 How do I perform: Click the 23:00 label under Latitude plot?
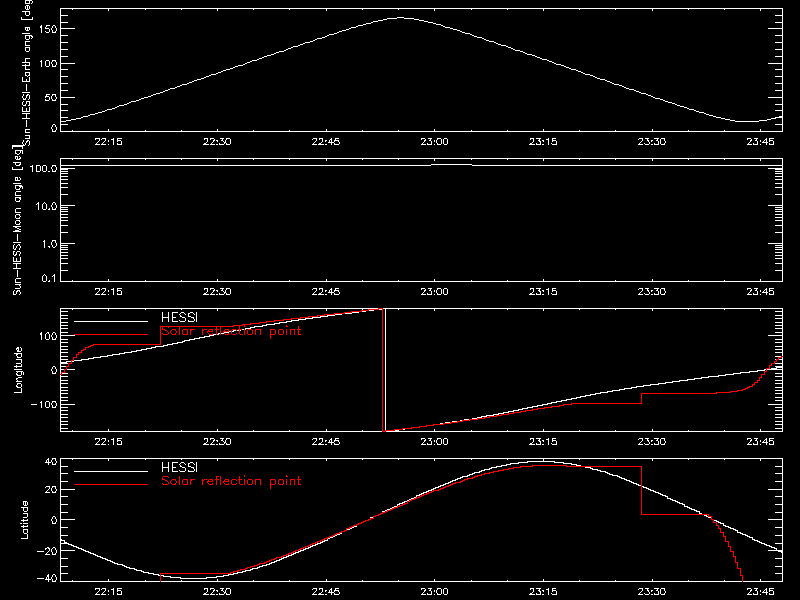coord(434,592)
